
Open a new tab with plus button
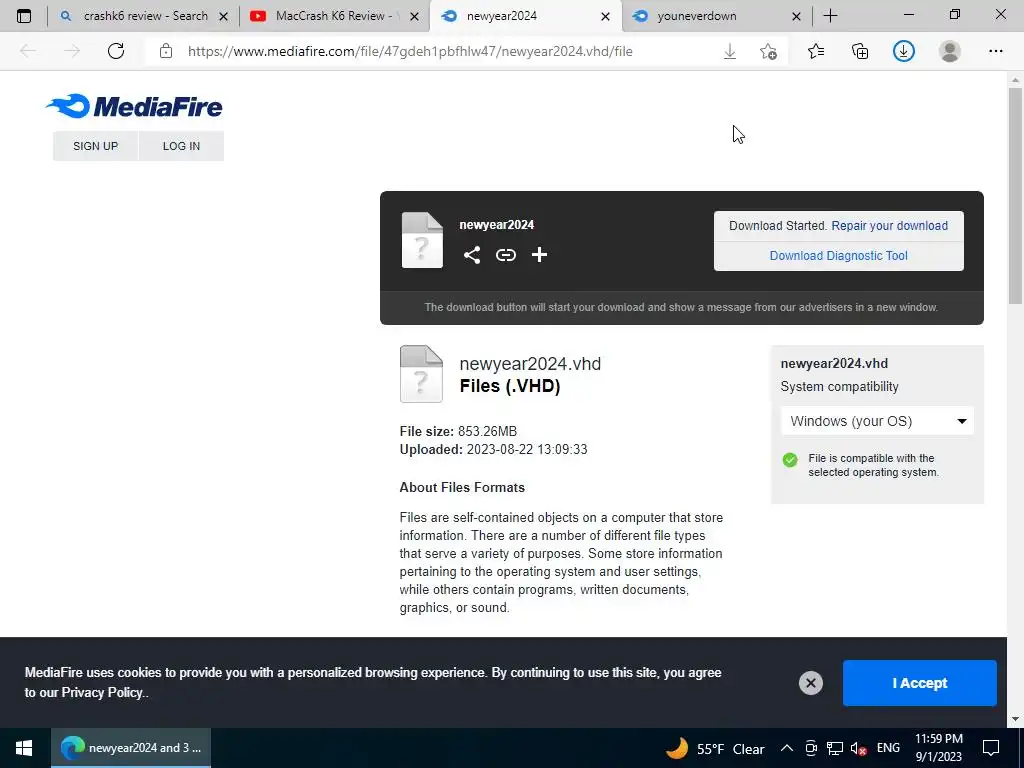pos(830,16)
